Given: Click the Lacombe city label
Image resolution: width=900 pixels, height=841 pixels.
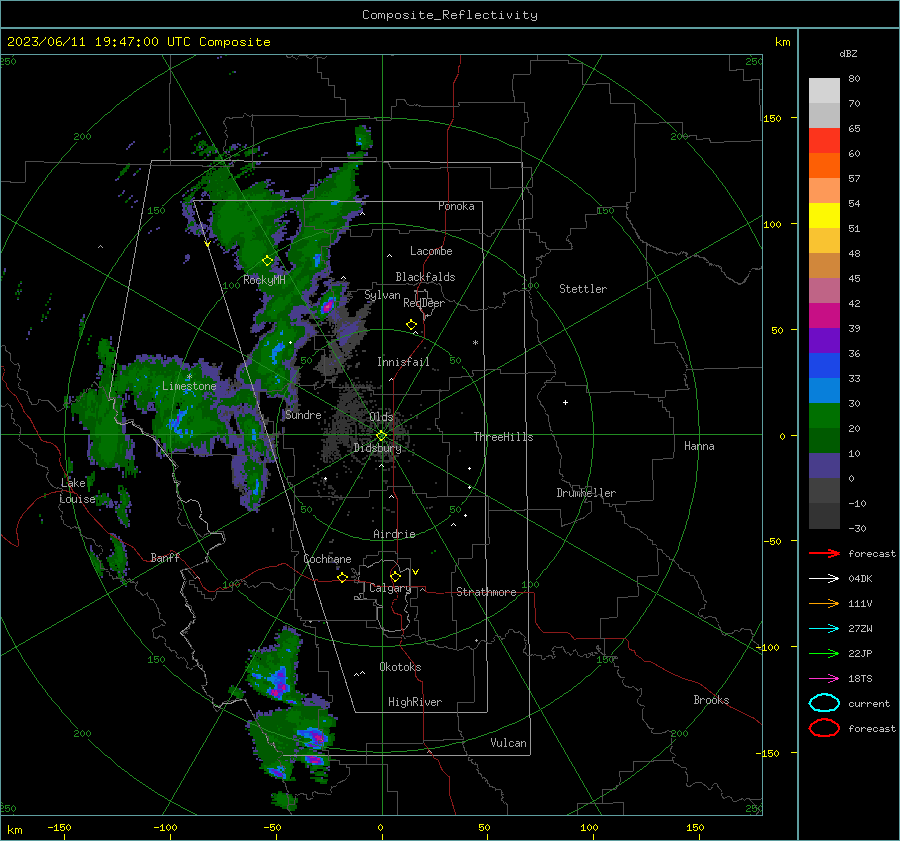Looking at the screenshot, I should 431,251.
